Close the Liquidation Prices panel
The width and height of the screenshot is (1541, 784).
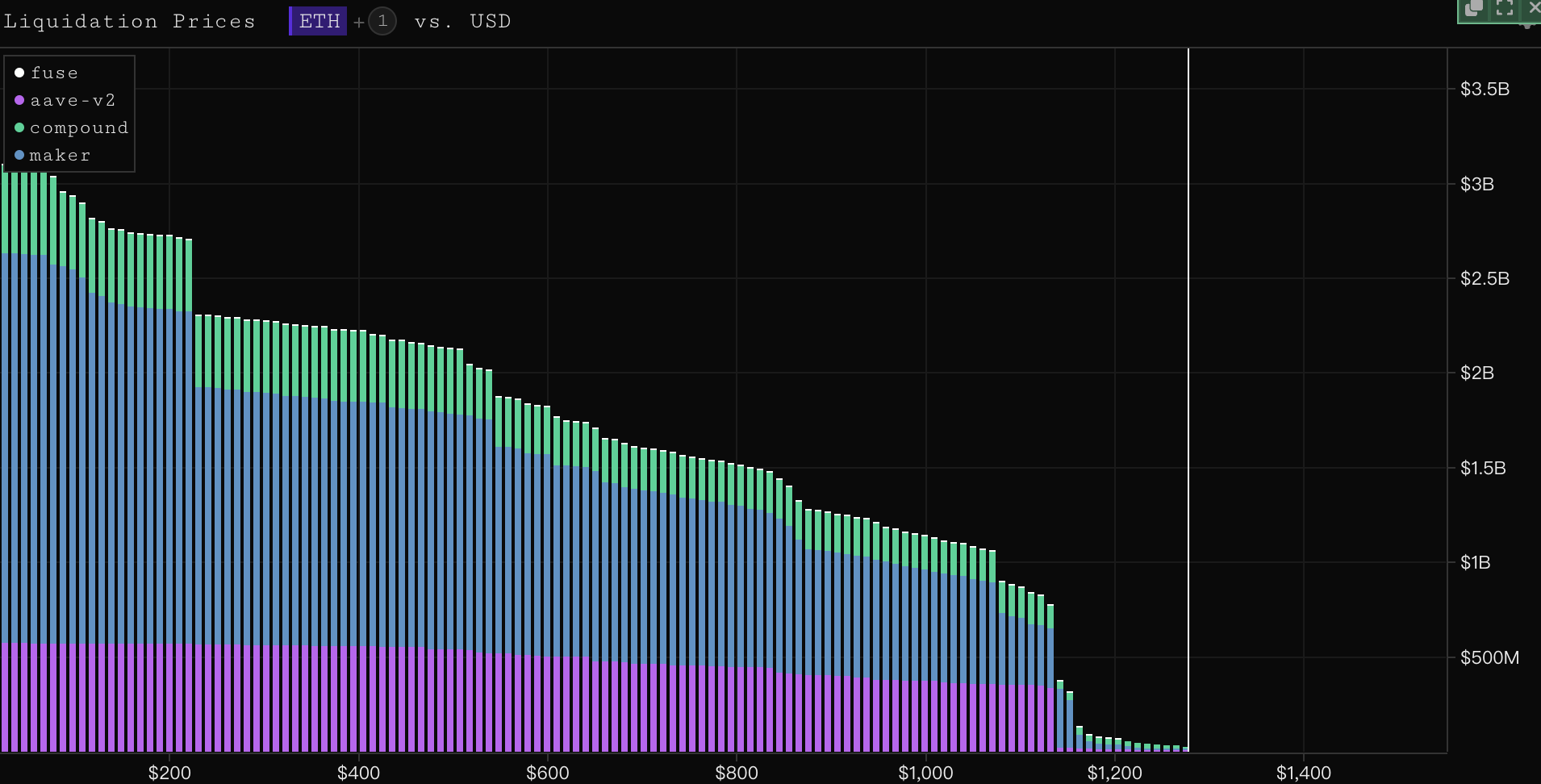coord(1534,7)
